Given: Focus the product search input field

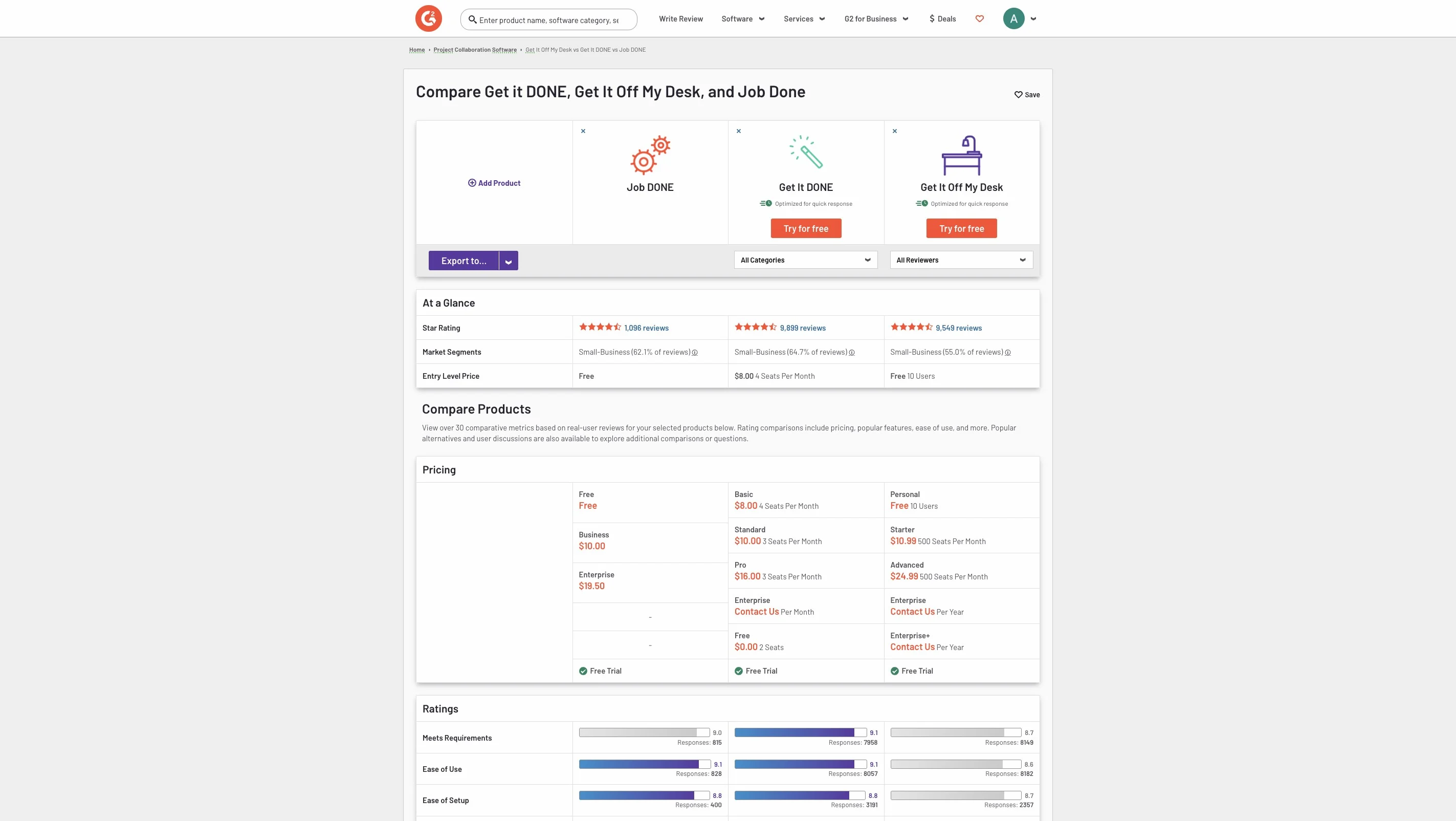Looking at the screenshot, I should [x=549, y=20].
